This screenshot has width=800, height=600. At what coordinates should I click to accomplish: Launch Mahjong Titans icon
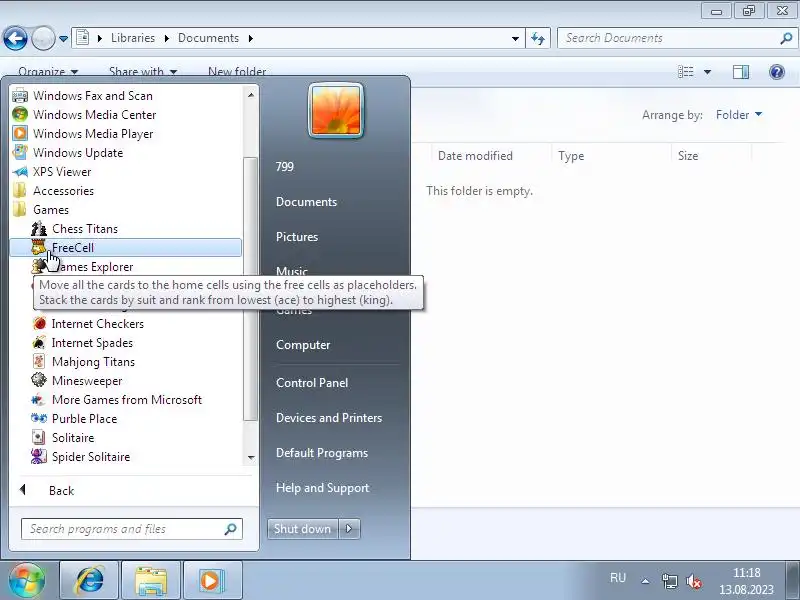click(39, 361)
